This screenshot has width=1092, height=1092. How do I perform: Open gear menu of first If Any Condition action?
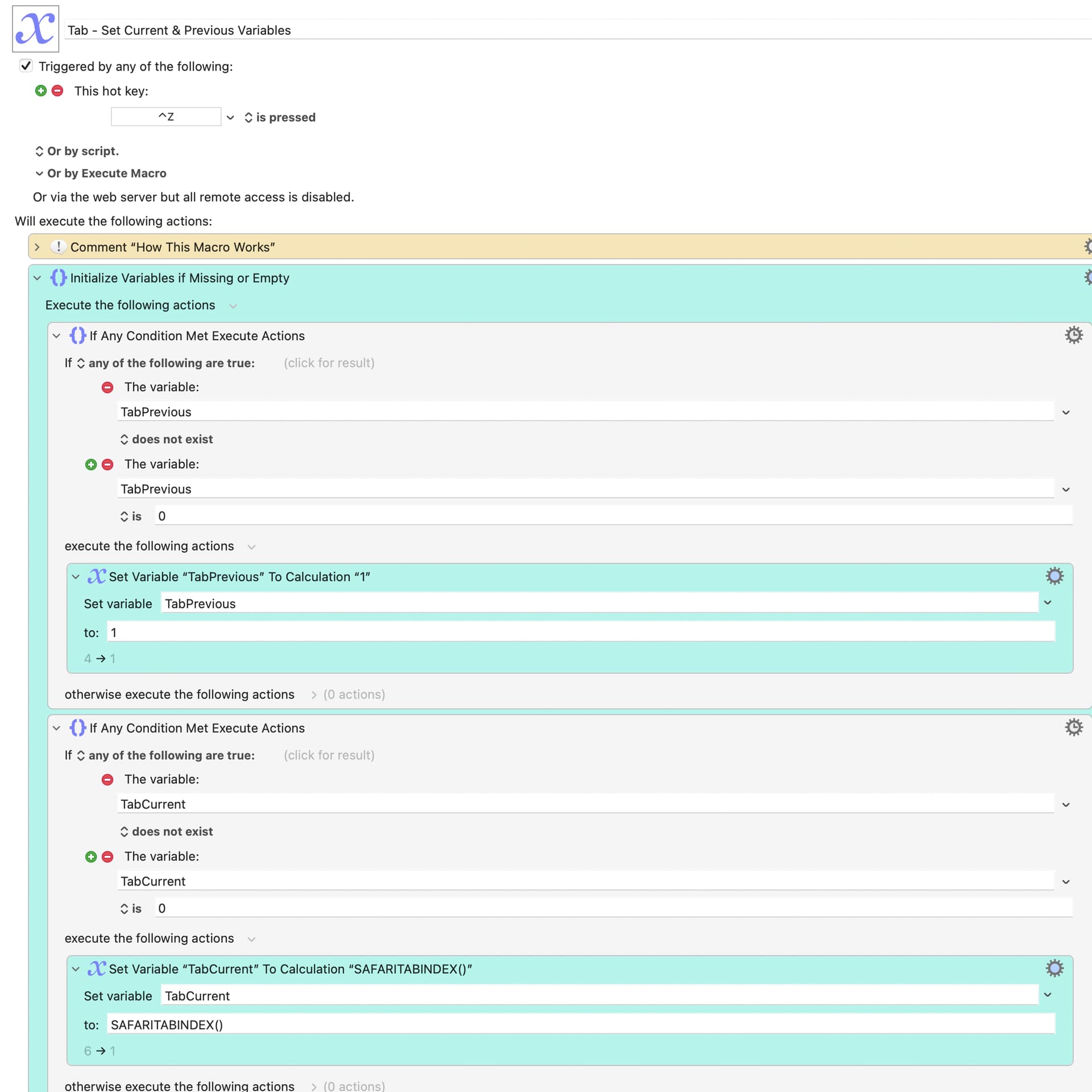[1073, 335]
